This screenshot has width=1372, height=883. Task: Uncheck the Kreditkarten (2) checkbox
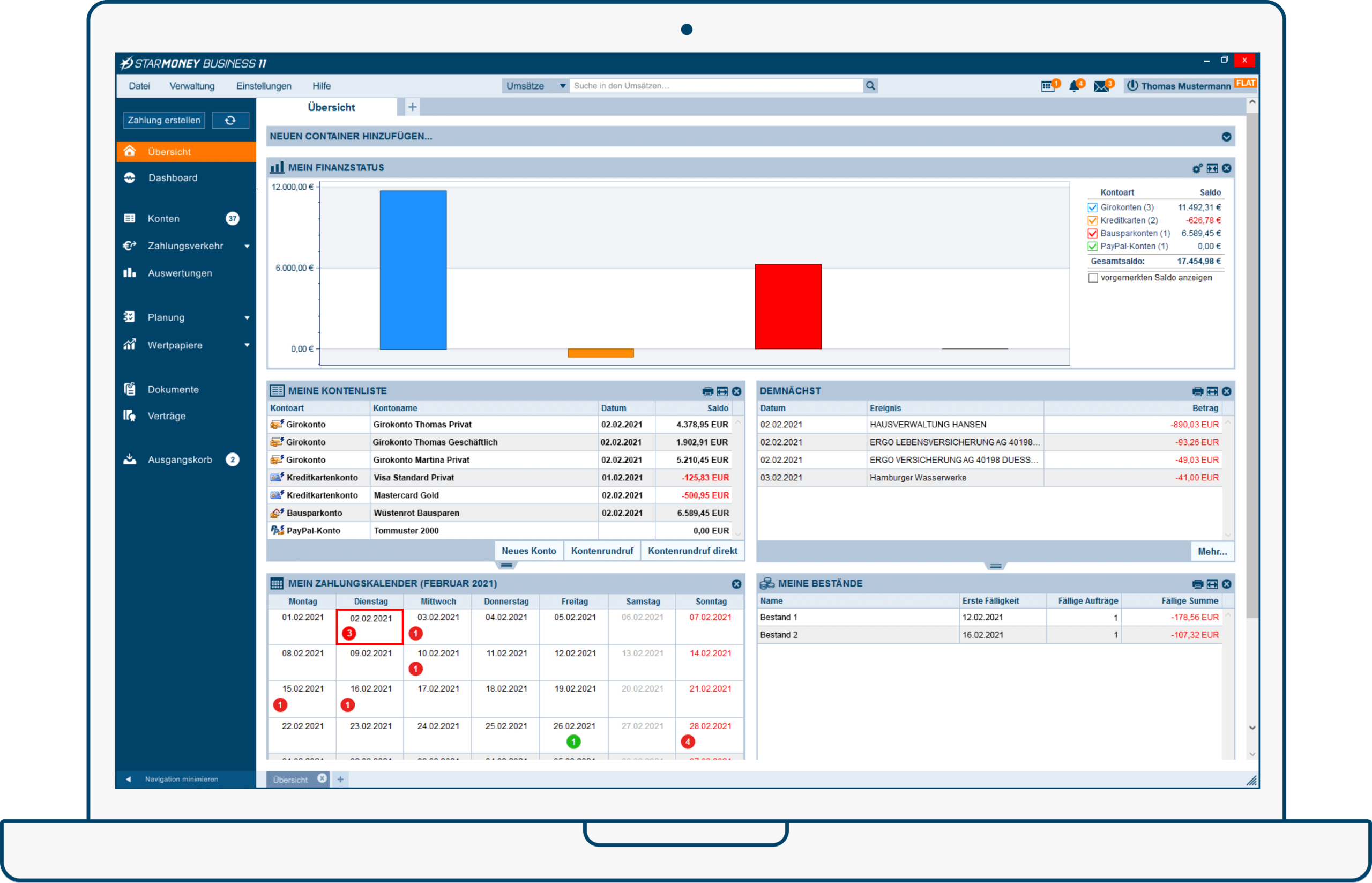point(1092,221)
